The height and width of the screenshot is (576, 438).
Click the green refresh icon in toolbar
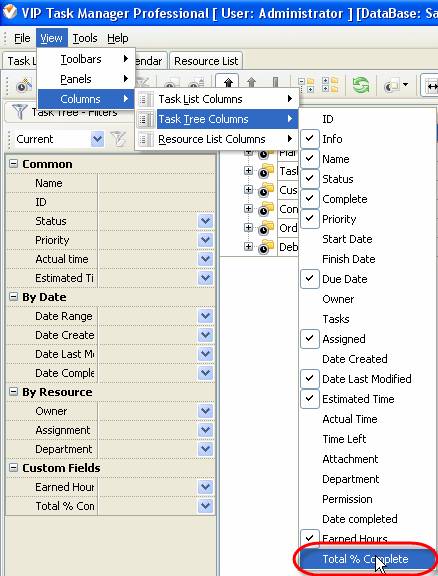coord(360,85)
